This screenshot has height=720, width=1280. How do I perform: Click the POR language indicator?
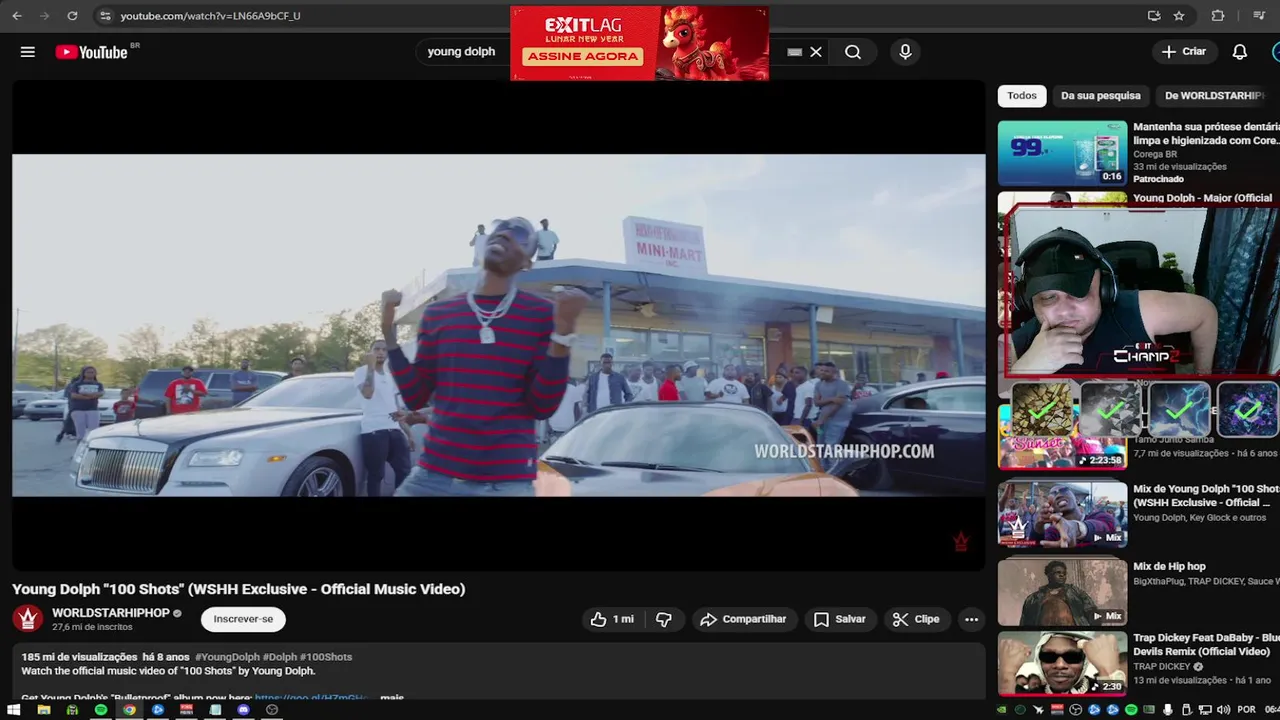pos(1247,710)
